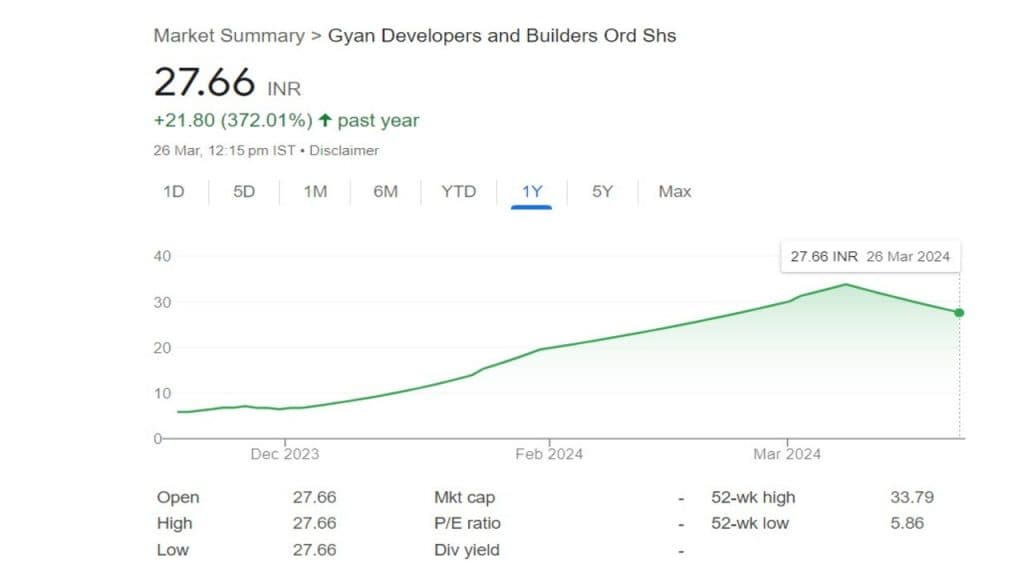Open the Disclaimer link

point(344,151)
